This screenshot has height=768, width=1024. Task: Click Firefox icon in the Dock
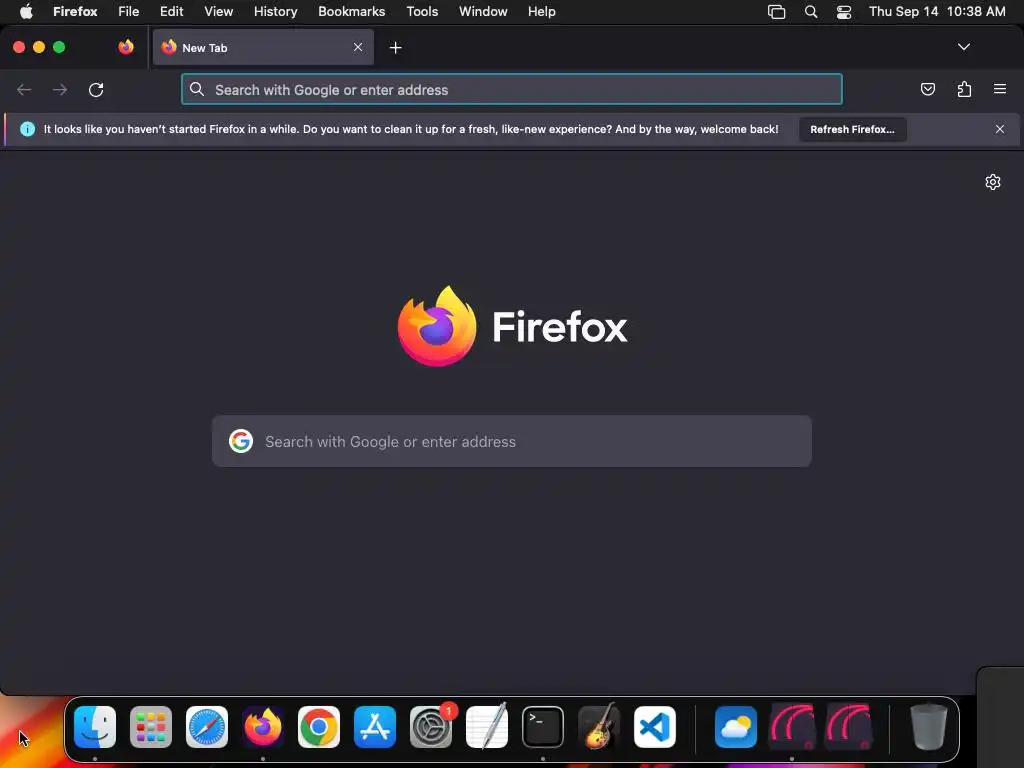263,727
